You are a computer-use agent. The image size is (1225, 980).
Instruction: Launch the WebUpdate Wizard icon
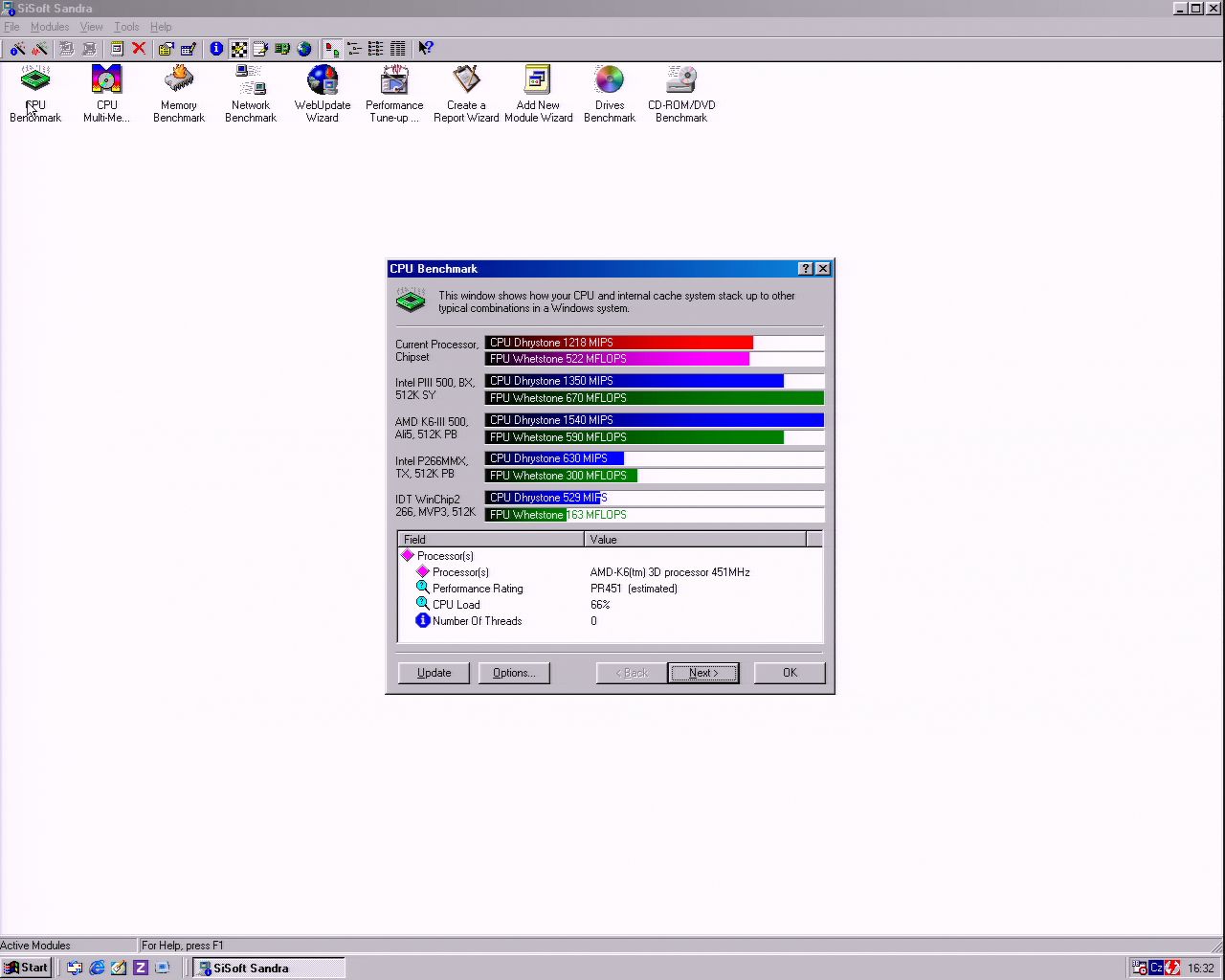[x=323, y=94]
